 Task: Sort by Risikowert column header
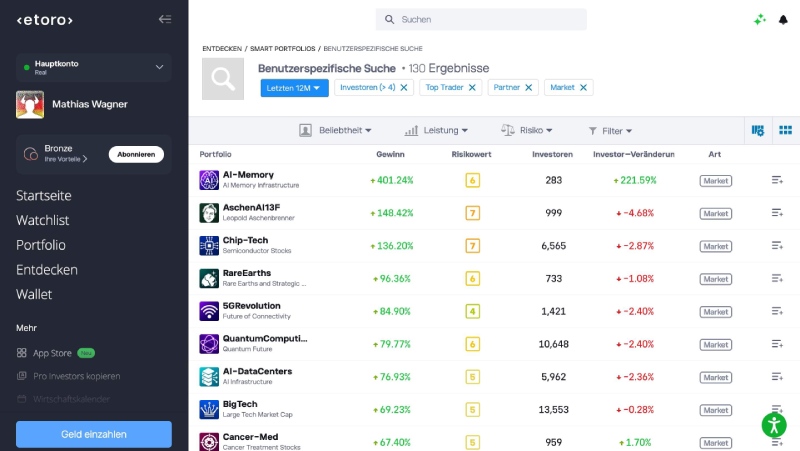coord(471,154)
